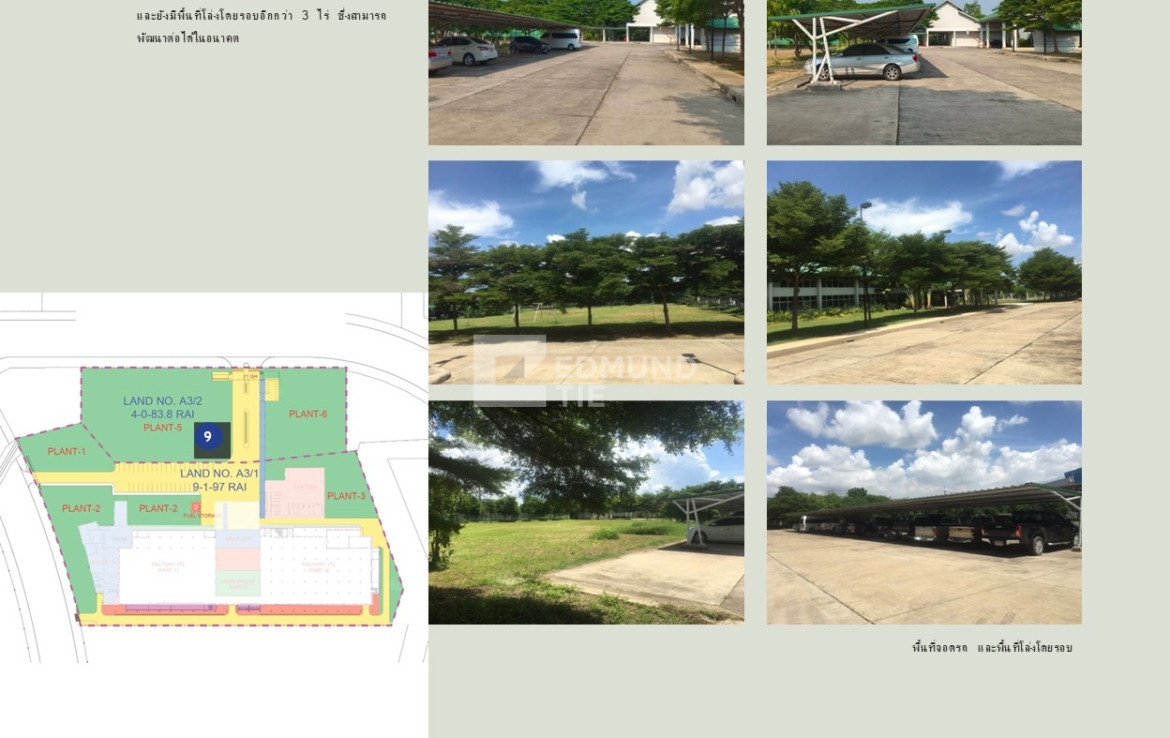Click the PLANT-3 zone label
The height and width of the screenshot is (738, 1170).
coord(346,496)
